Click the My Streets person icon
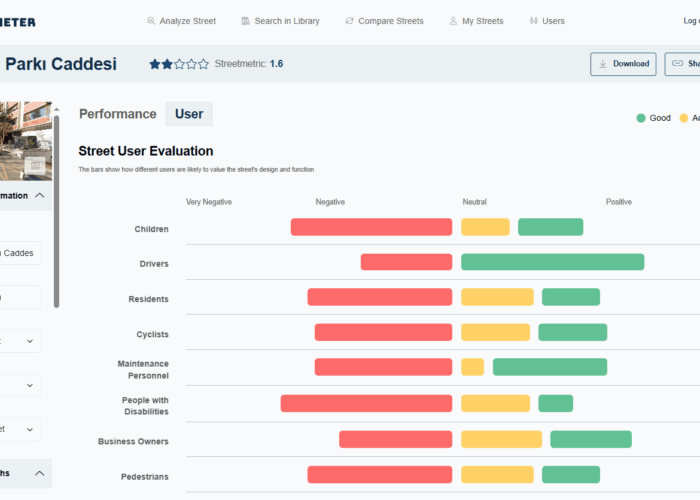 pyautogui.click(x=452, y=21)
